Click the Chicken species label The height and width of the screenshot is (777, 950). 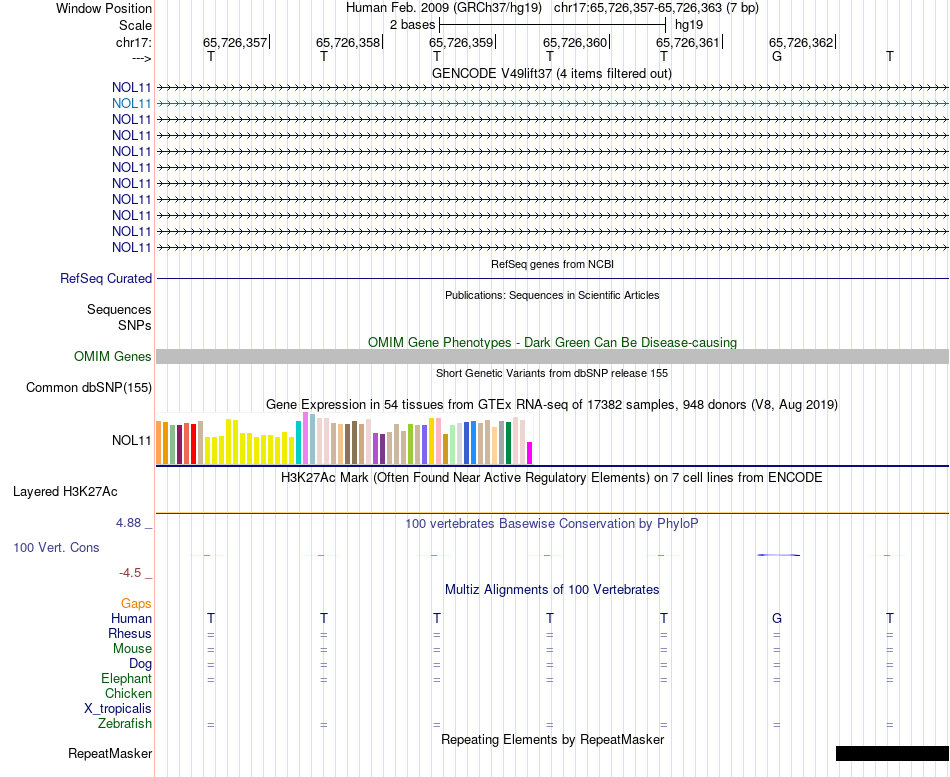tap(128, 693)
